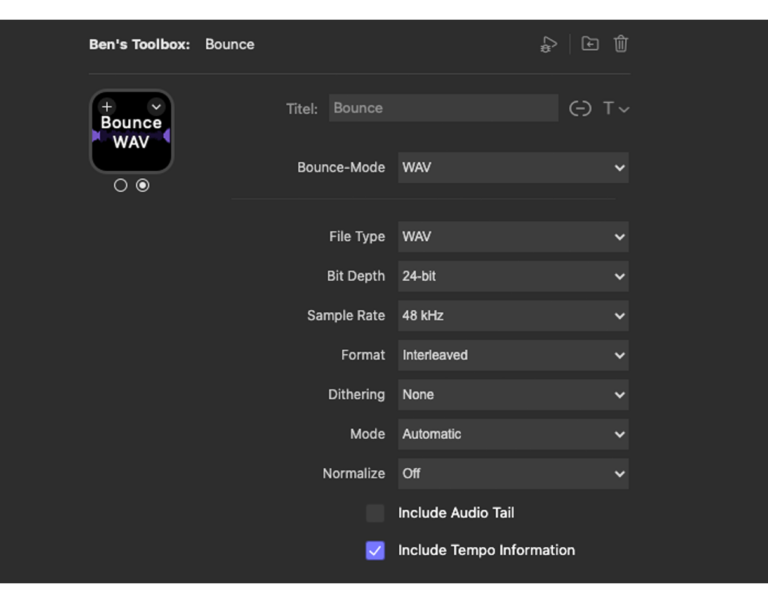Open the Normalize dropdown set to Off
This screenshot has width=768, height=603.
[x=512, y=474]
